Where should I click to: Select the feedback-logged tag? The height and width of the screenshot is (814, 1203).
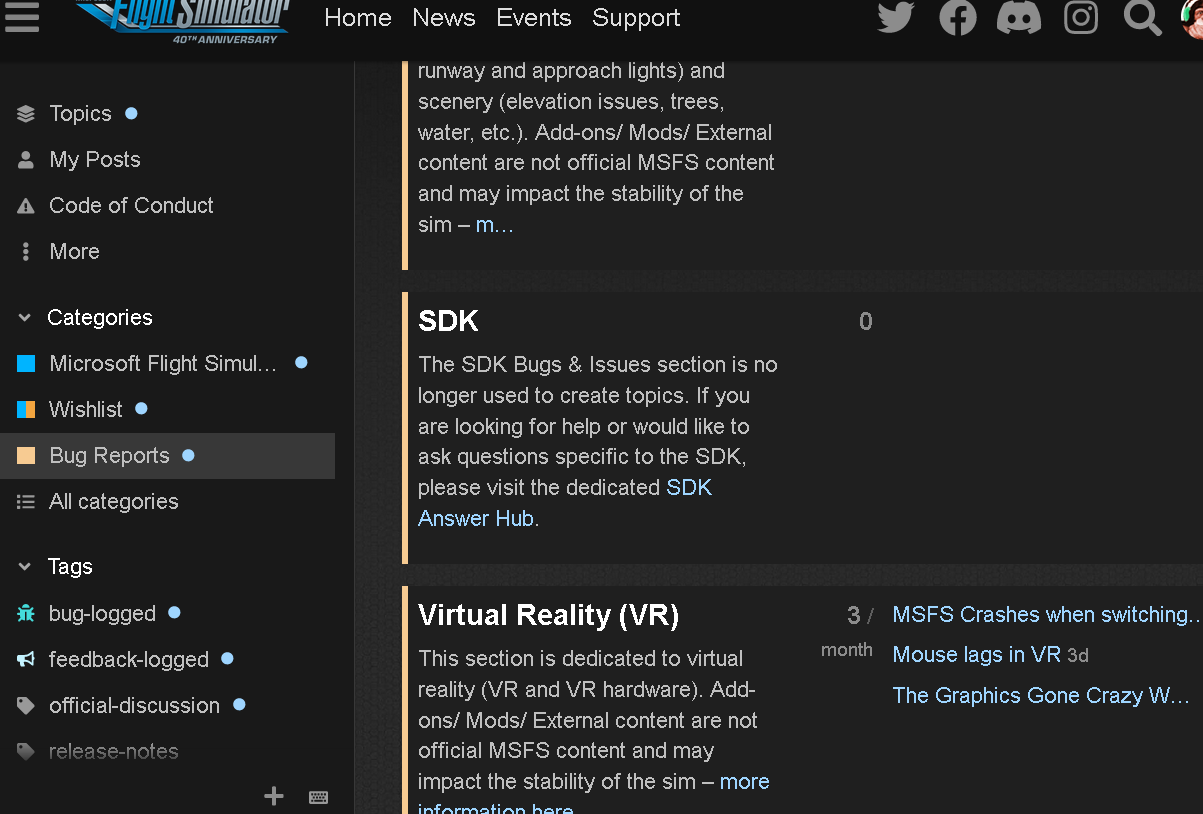[128, 659]
